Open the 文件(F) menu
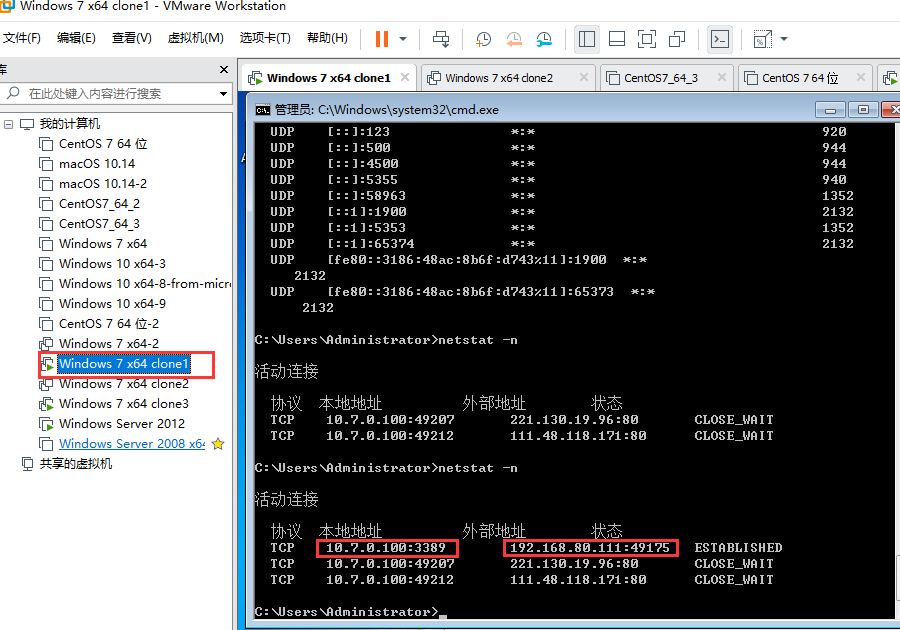The height and width of the screenshot is (630, 900). (x=22, y=38)
